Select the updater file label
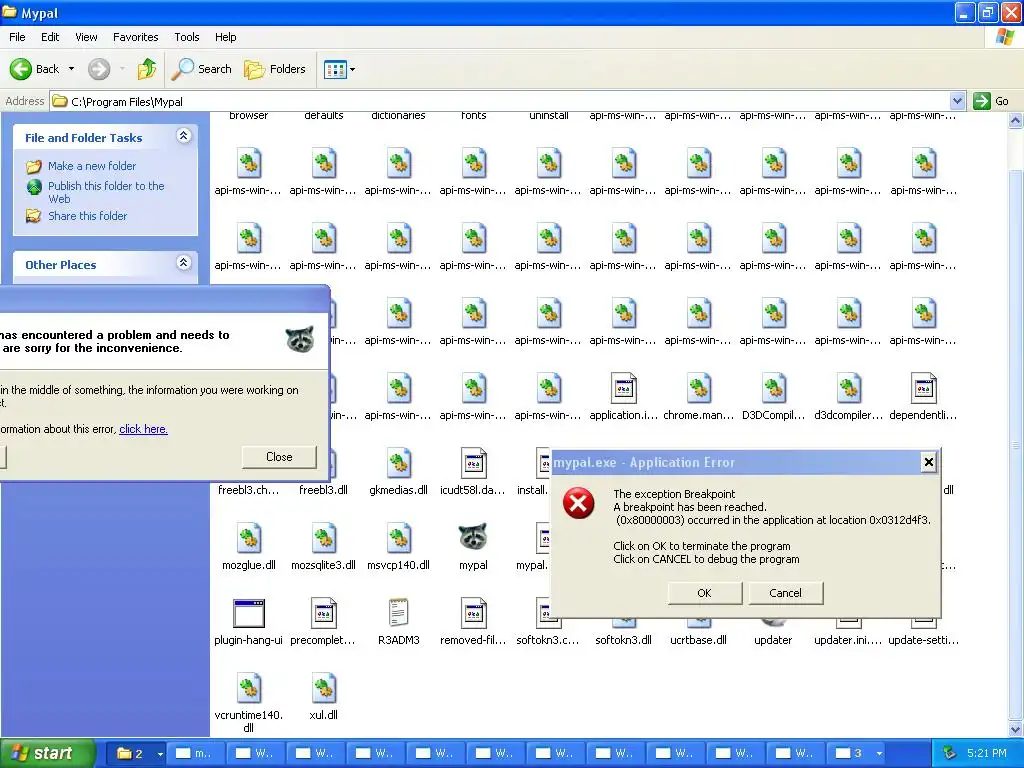The height and width of the screenshot is (768, 1024). point(773,640)
